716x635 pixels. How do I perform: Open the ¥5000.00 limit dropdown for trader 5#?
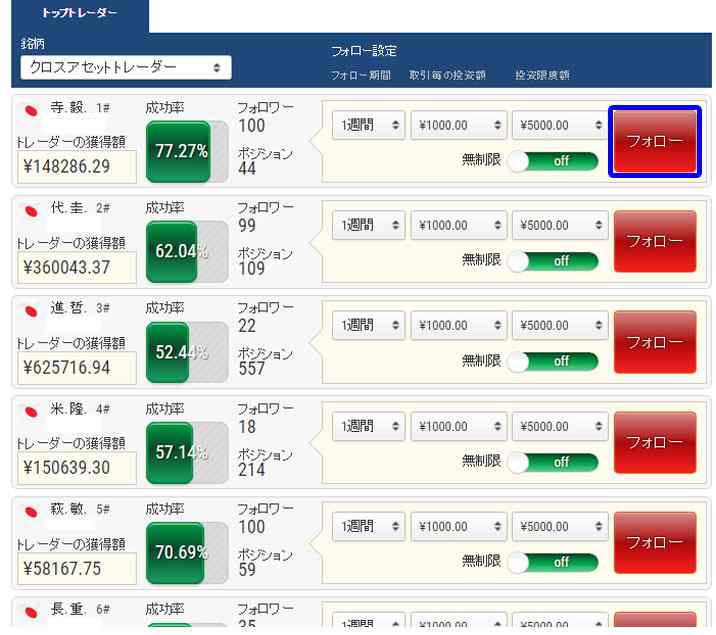(560, 526)
